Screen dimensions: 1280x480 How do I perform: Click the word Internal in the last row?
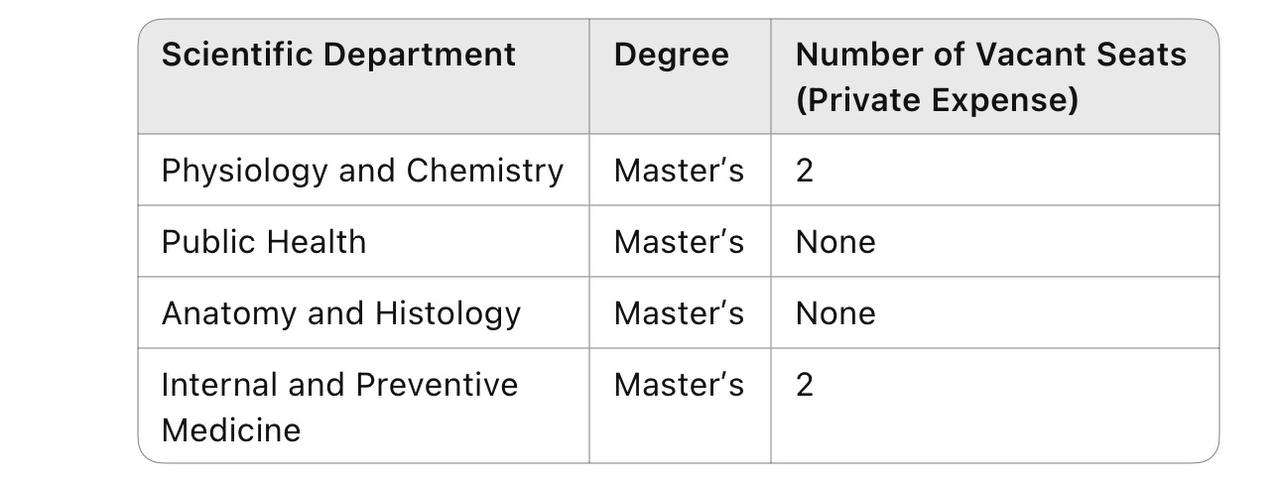click(219, 385)
